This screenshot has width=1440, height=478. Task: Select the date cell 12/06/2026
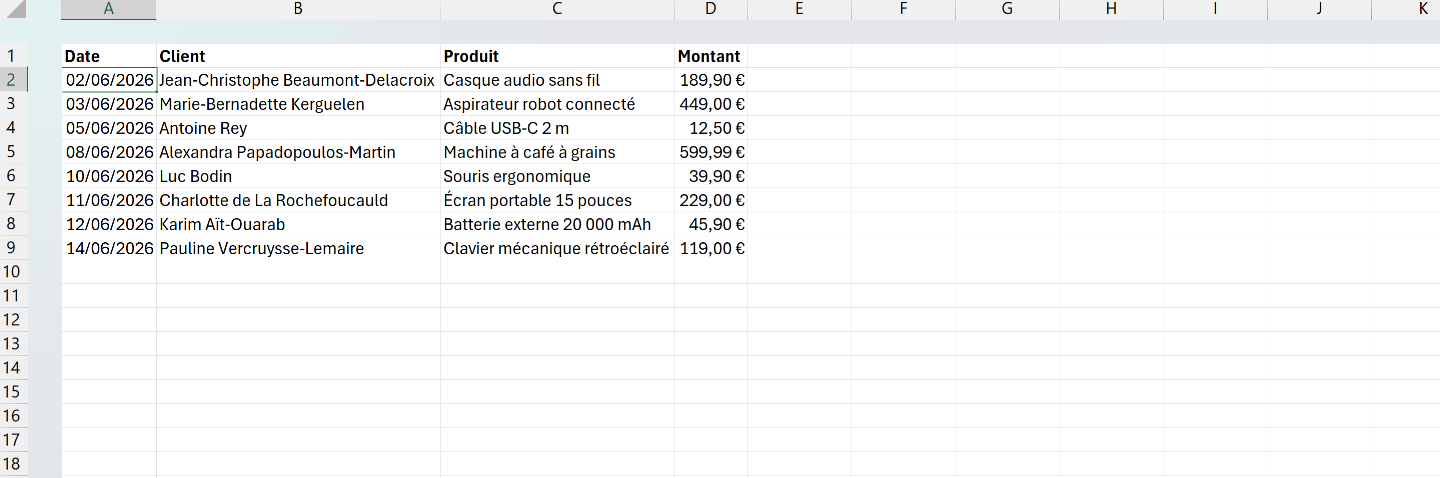109,224
